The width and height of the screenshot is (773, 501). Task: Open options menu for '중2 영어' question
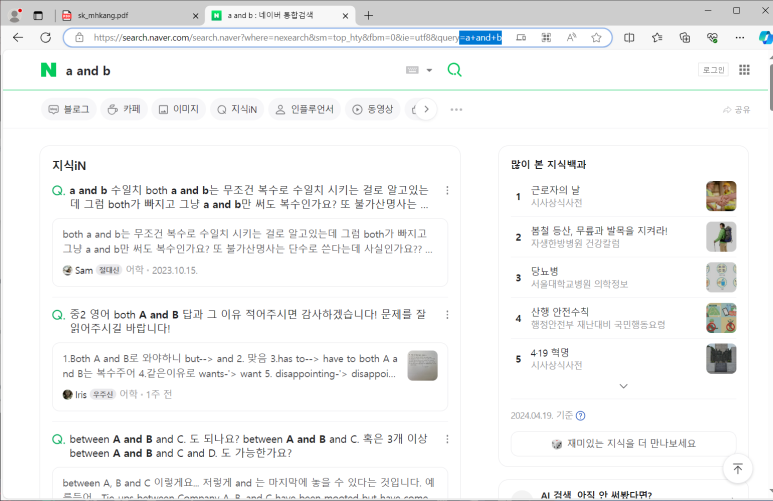click(x=447, y=315)
